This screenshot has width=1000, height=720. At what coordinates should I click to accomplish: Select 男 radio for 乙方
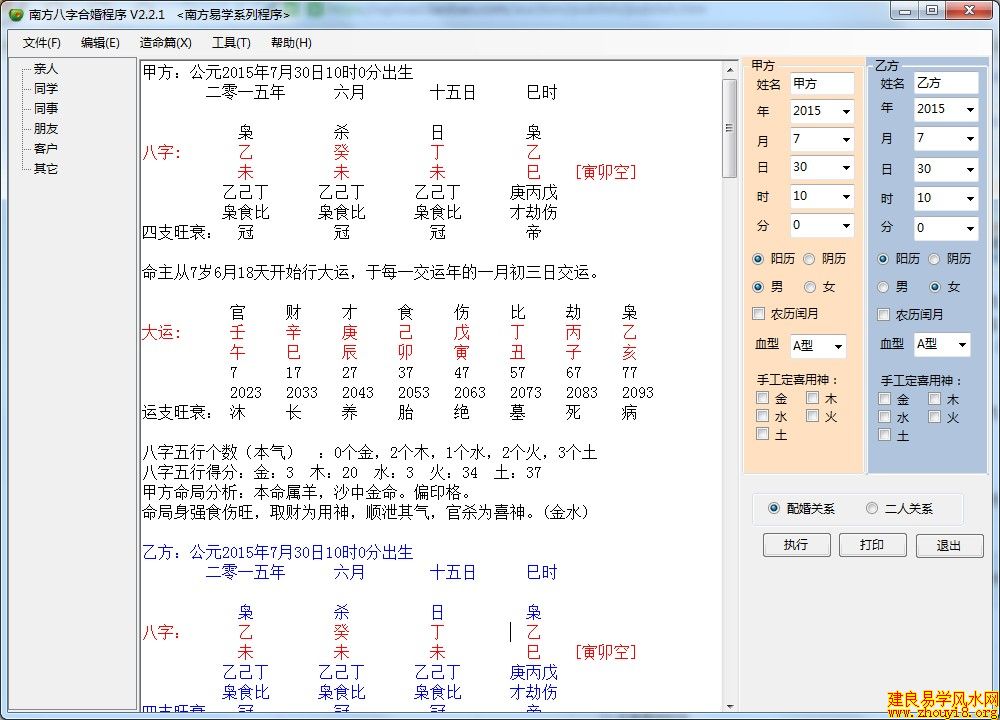(883, 287)
